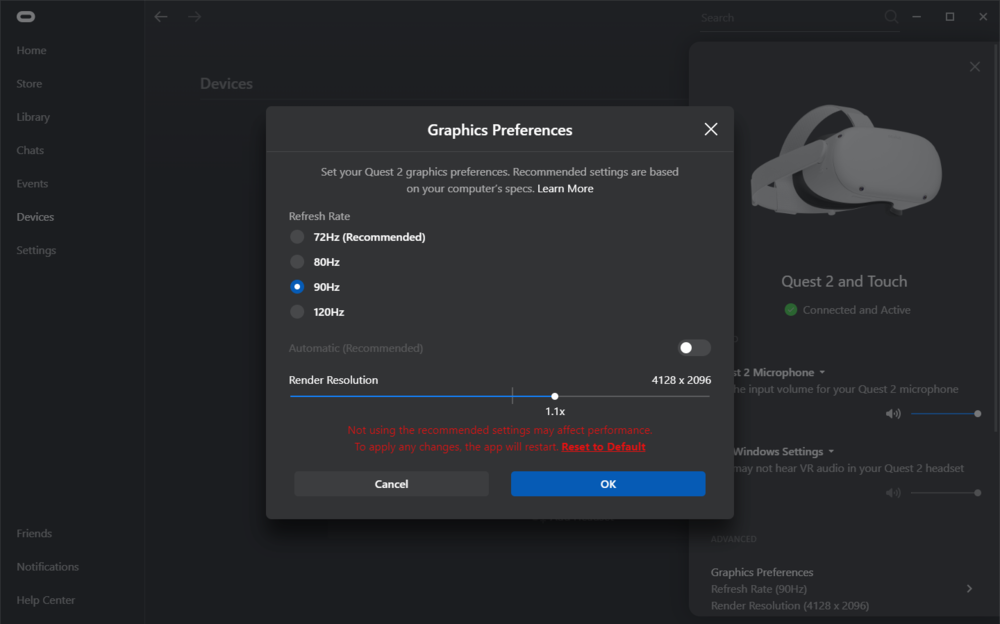
Task: Select the 80Hz refresh rate
Action: click(297, 262)
